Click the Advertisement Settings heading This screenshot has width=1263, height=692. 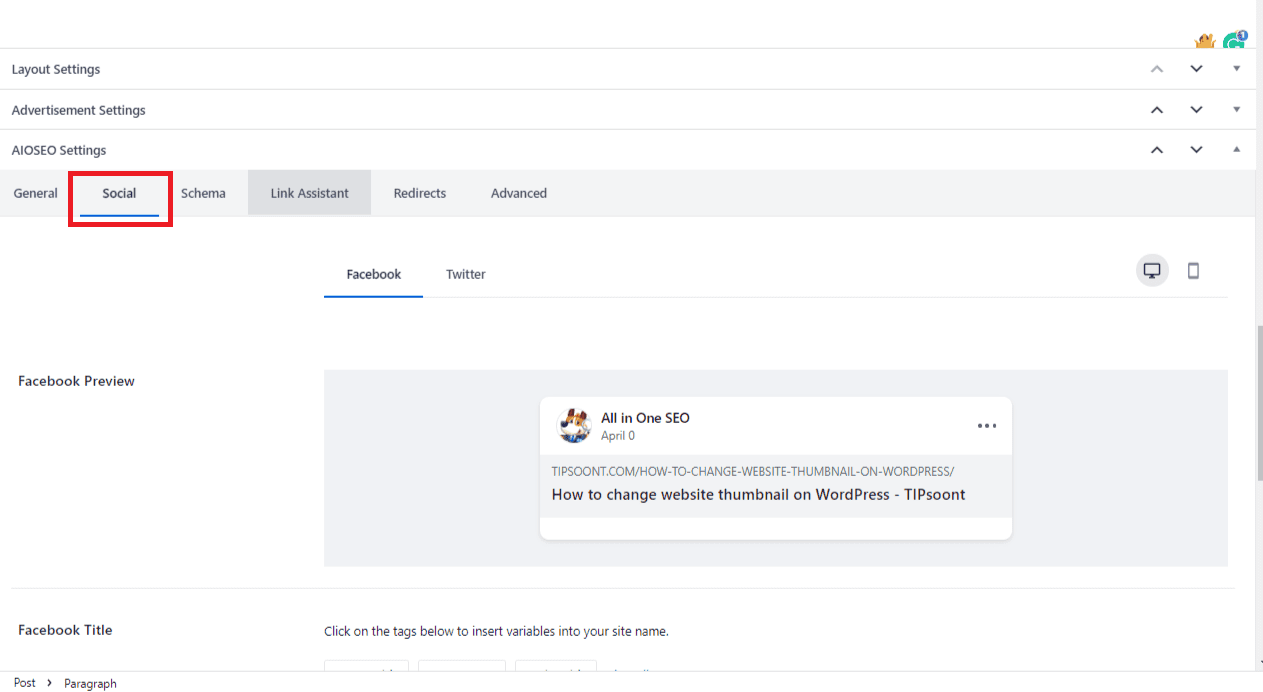tap(78, 110)
